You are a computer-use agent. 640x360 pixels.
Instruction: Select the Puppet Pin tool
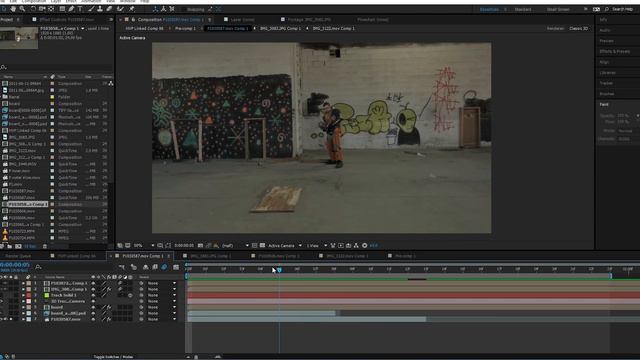coord(131,9)
